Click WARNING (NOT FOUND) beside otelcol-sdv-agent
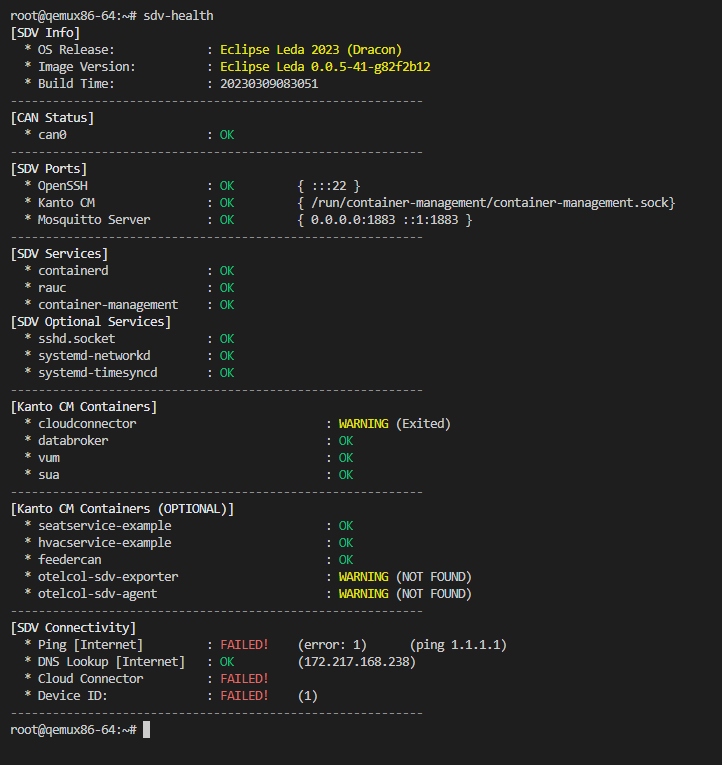 click(405, 594)
